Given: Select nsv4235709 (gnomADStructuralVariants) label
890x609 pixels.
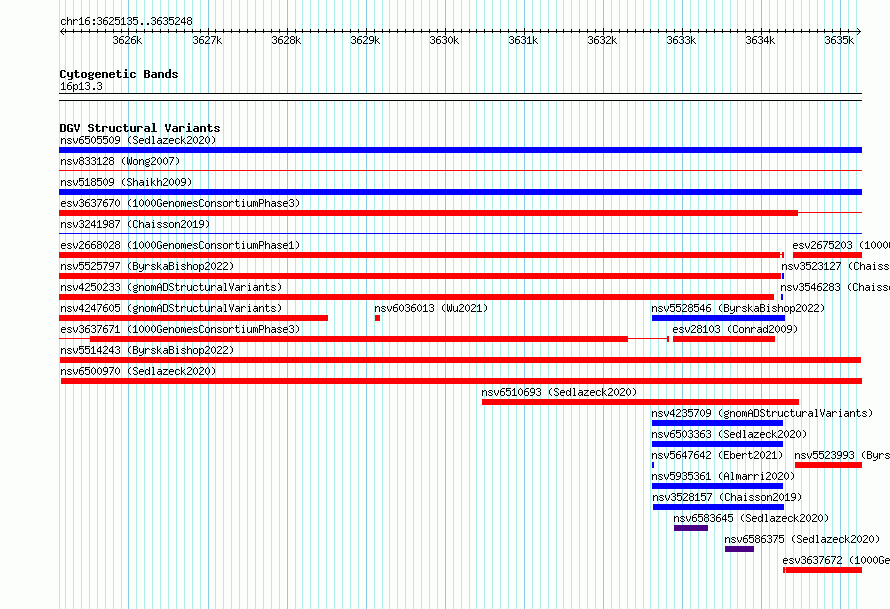Looking at the screenshot, I should 762,413.
